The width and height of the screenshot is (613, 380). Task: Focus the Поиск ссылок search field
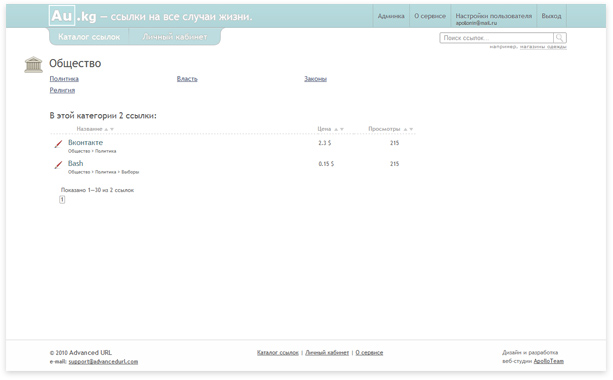pyautogui.click(x=496, y=38)
